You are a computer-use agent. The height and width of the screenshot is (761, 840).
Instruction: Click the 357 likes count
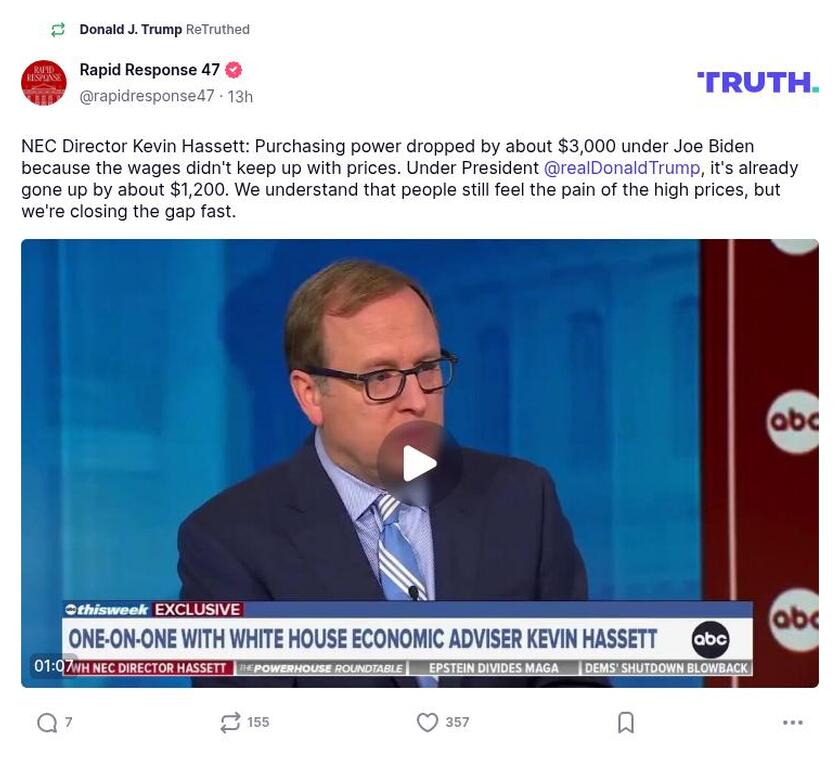point(457,722)
